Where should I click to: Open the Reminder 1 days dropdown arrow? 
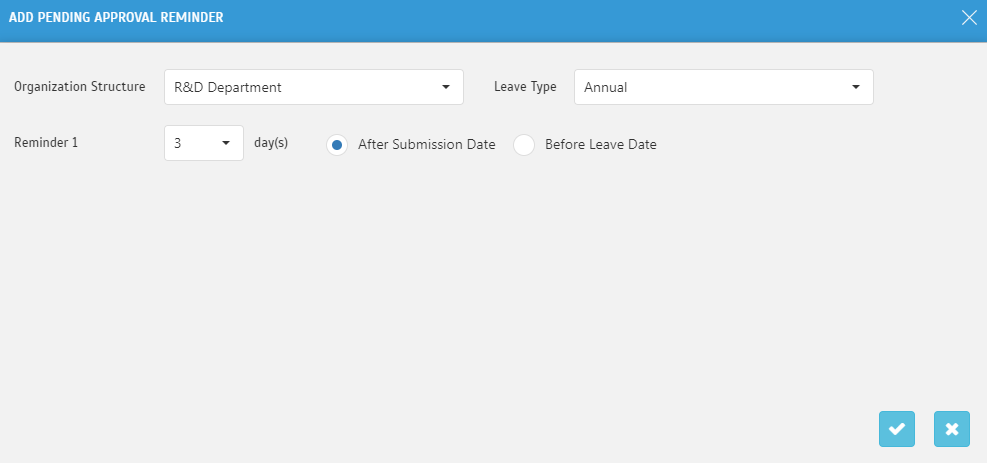pos(226,143)
